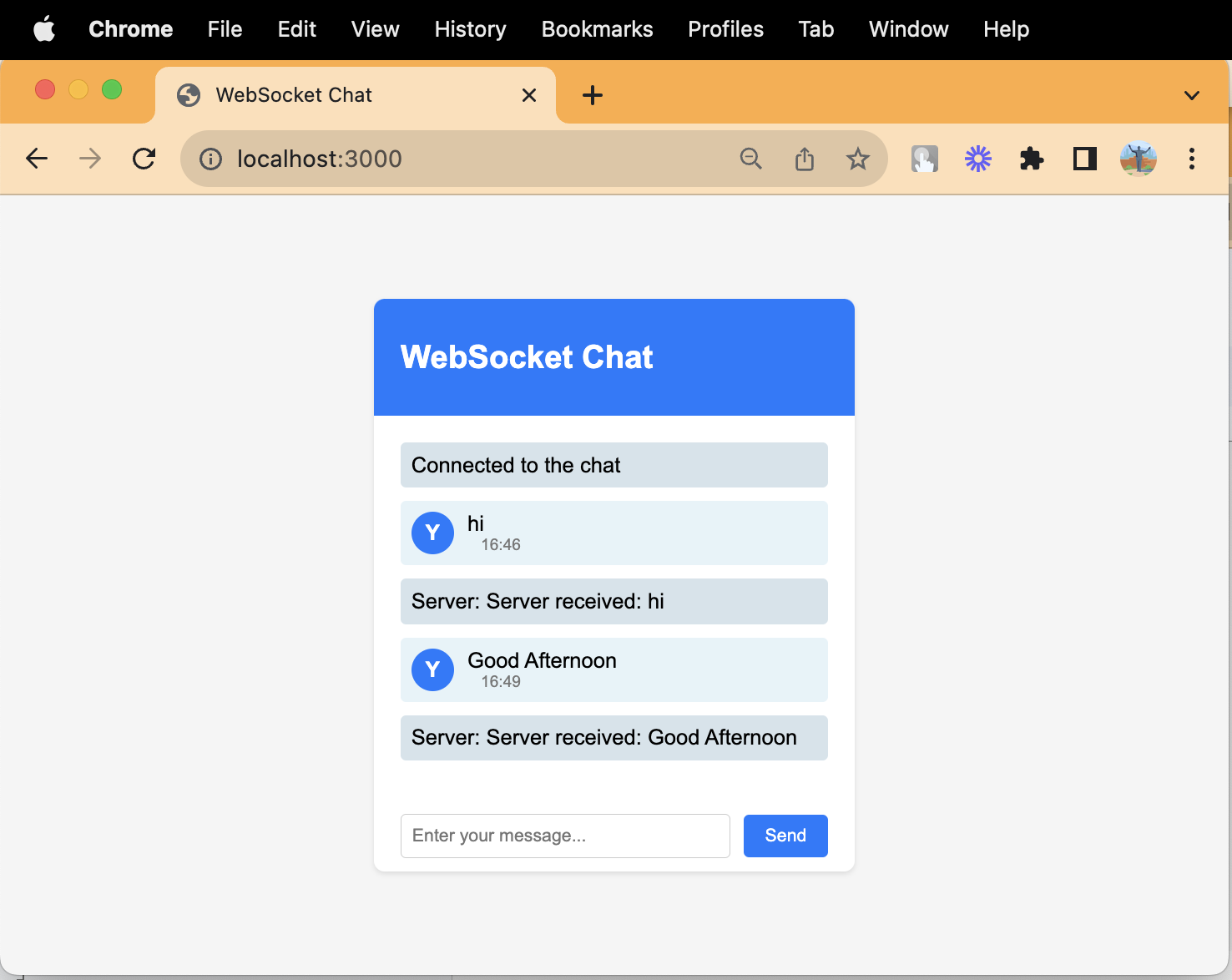1232x980 pixels.
Task: Click 'Server received: Good Afternoon' message
Action: (614, 738)
